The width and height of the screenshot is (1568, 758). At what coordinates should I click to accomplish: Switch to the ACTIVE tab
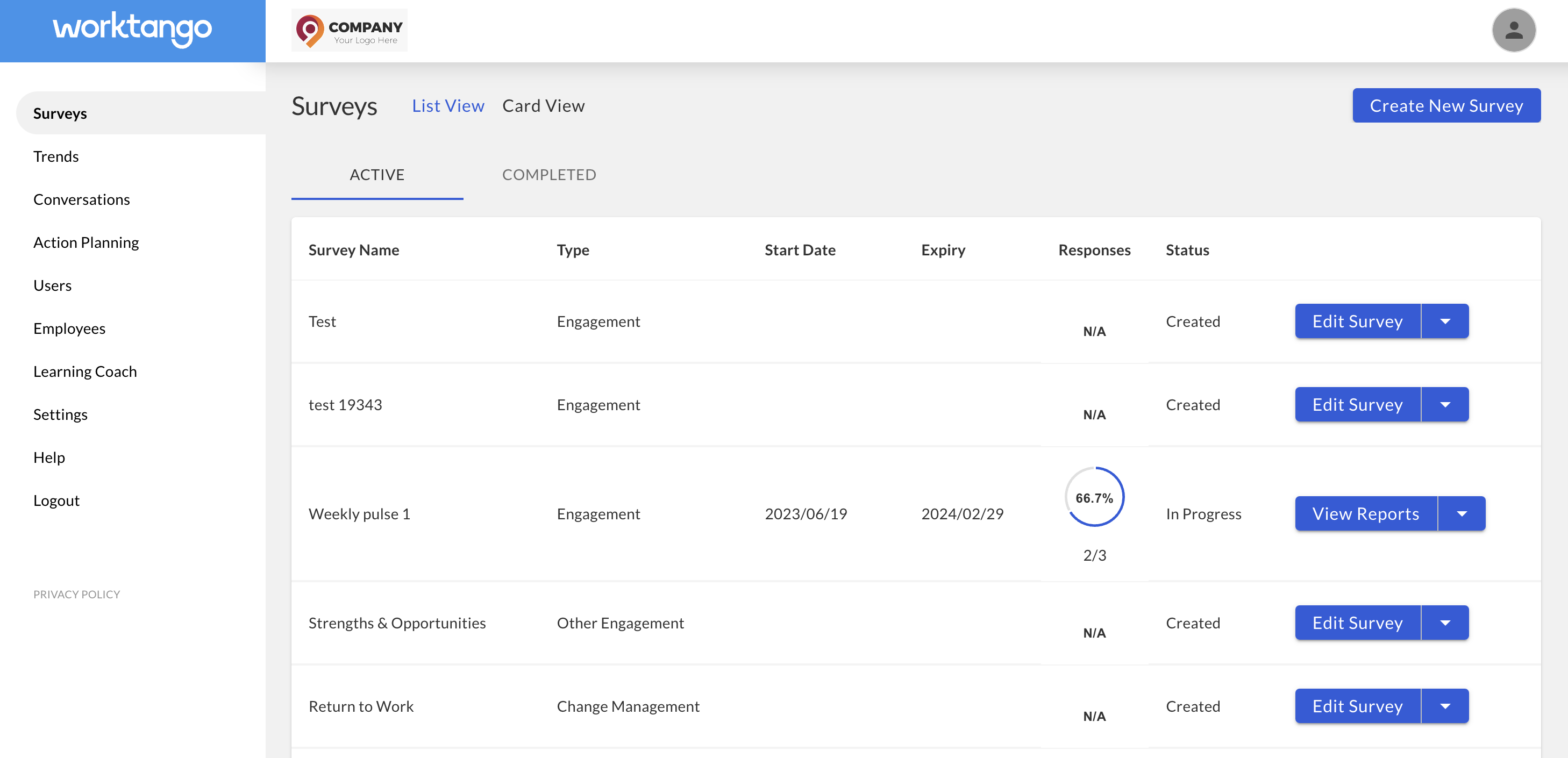tap(377, 175)
